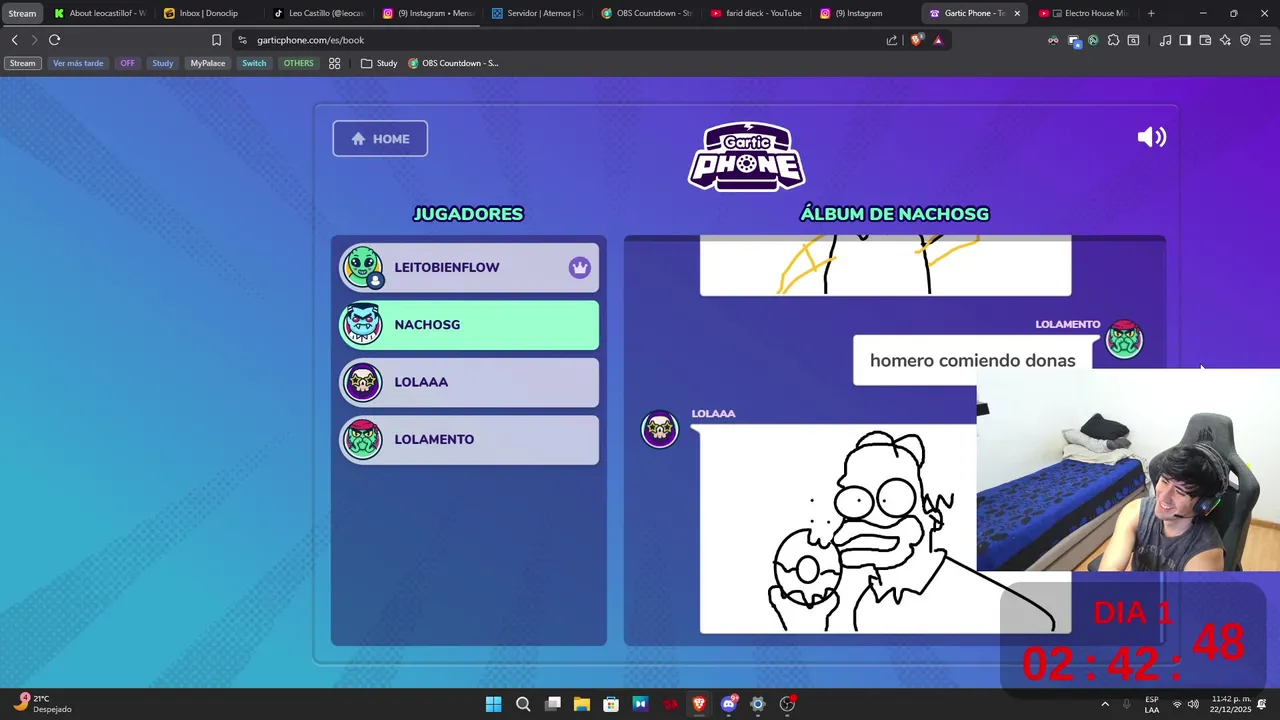Image resolution: width=1280 pixels, height=720 pixels.
Task: Open the Switch bookmark group
Action: tap(254, 63)
